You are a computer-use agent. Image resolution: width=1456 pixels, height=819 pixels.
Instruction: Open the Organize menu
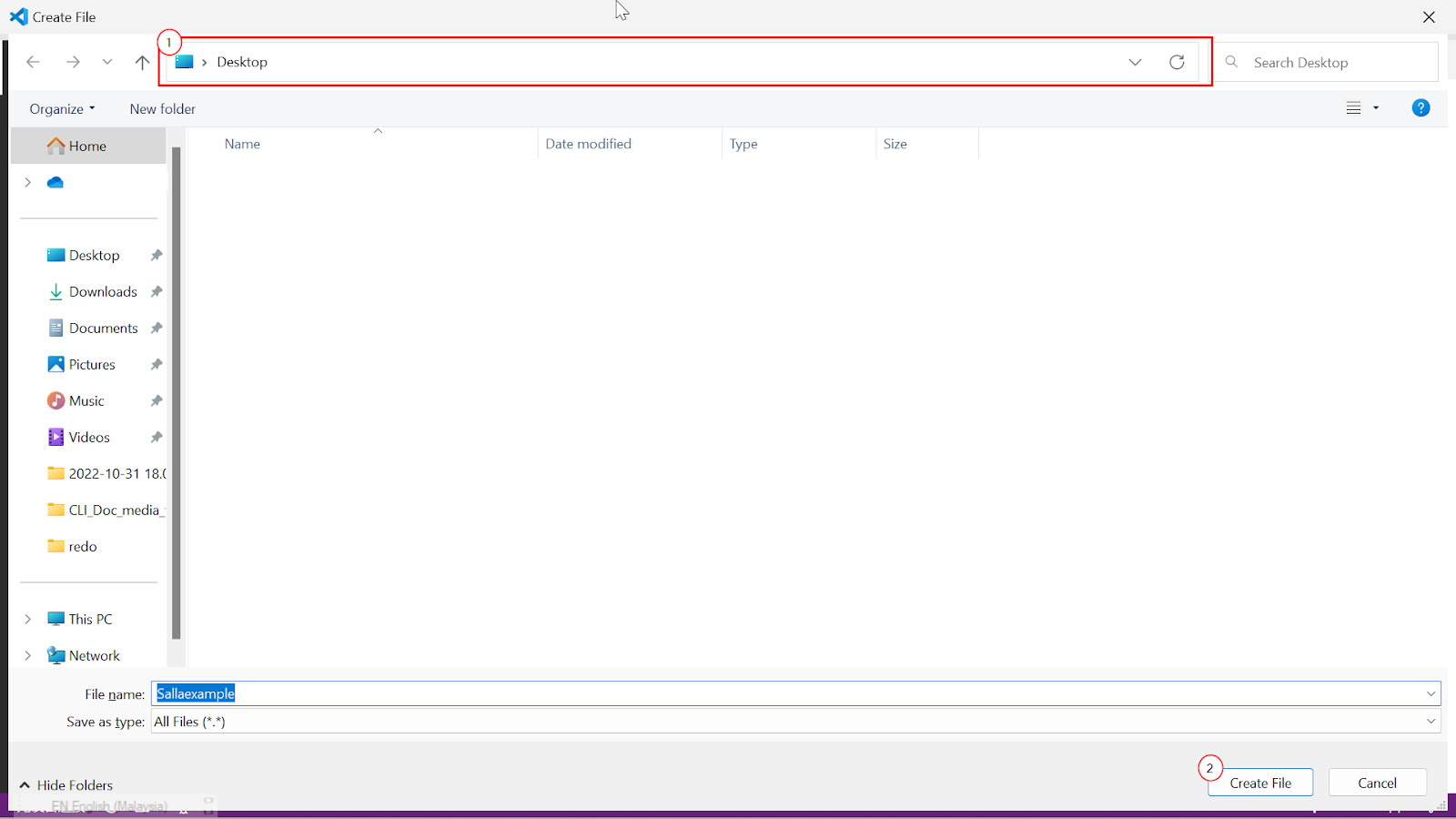(x=62, y=109)
